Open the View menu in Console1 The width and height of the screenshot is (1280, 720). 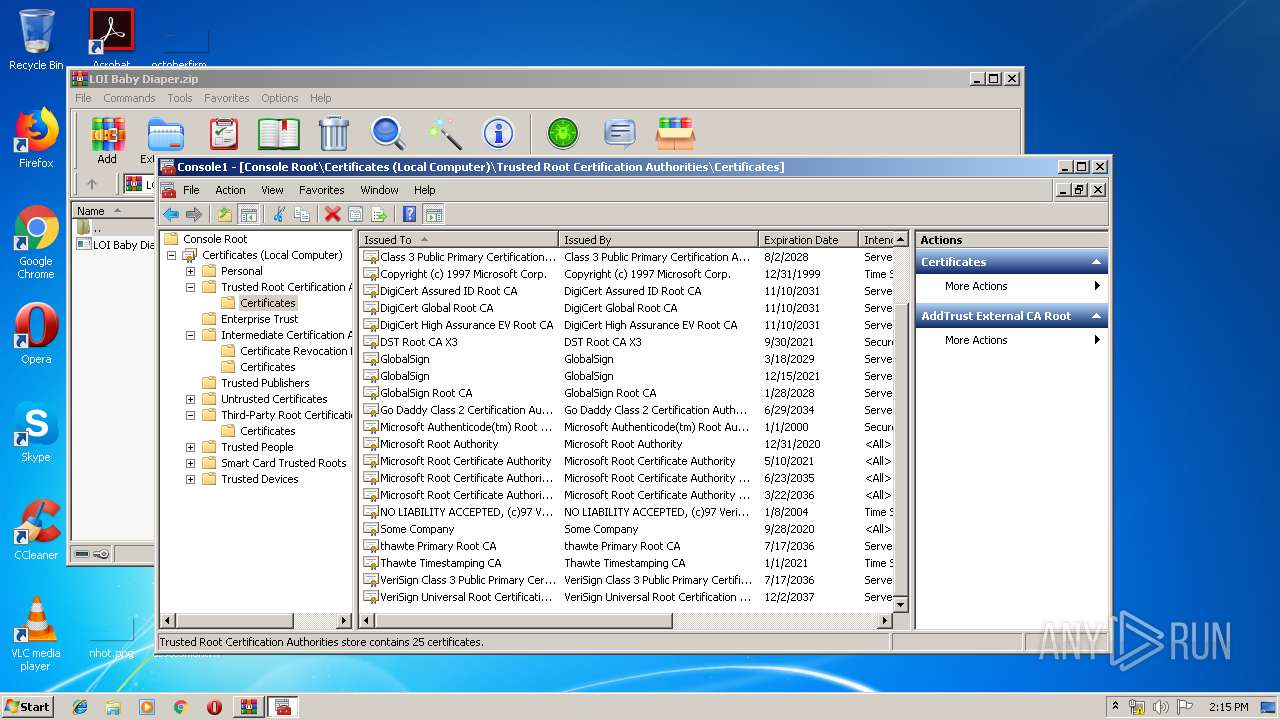[x=272, y=190]
